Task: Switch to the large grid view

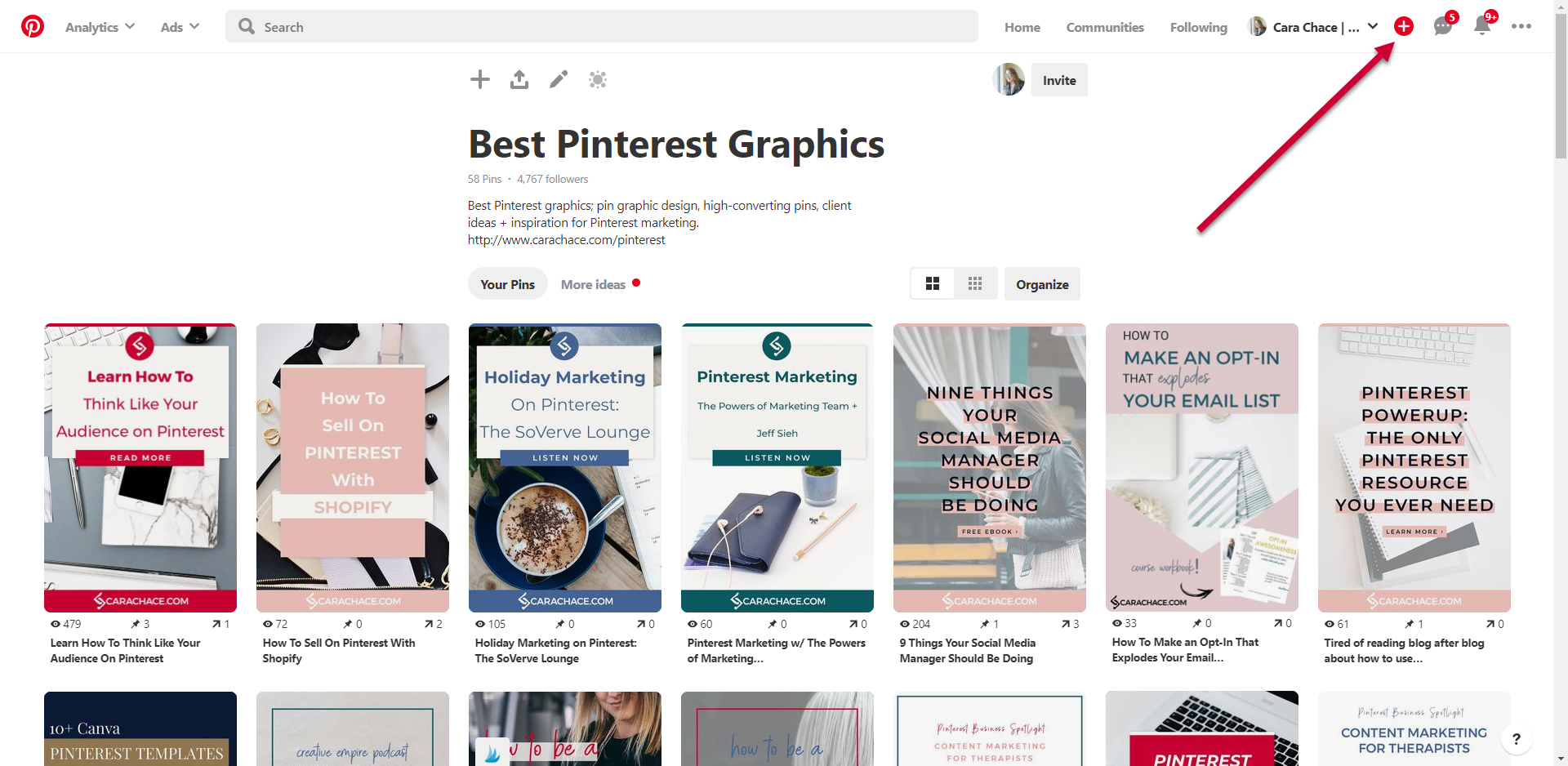Action: click(933, 283)
